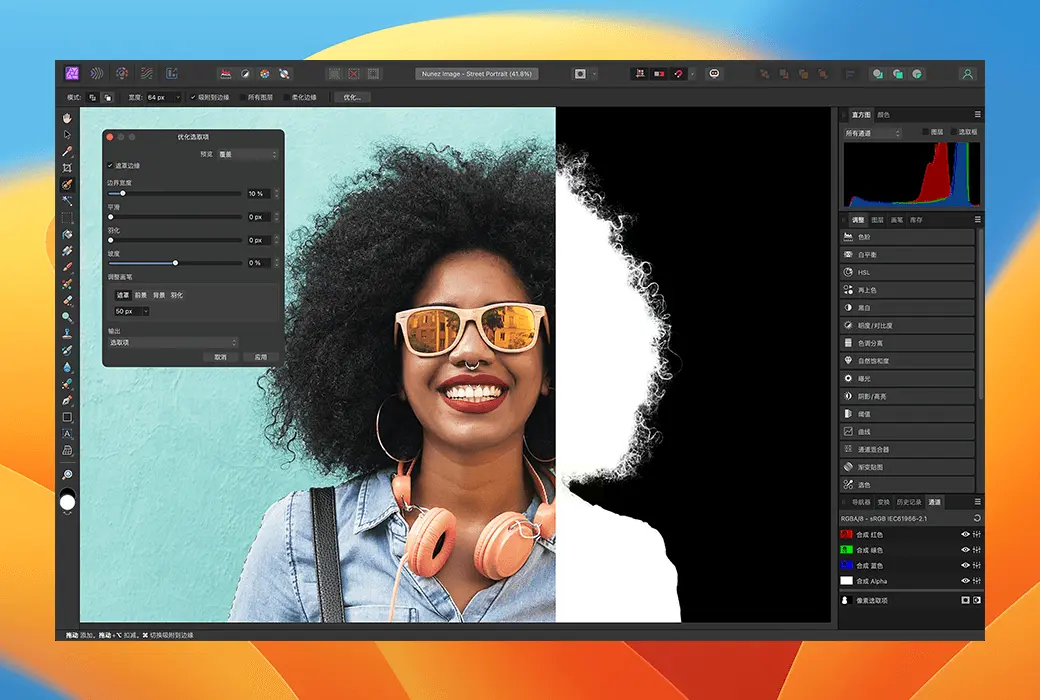The image size is (1040, 700).
Task: Click the Deselect icon with red X
Action: (354, 73)
